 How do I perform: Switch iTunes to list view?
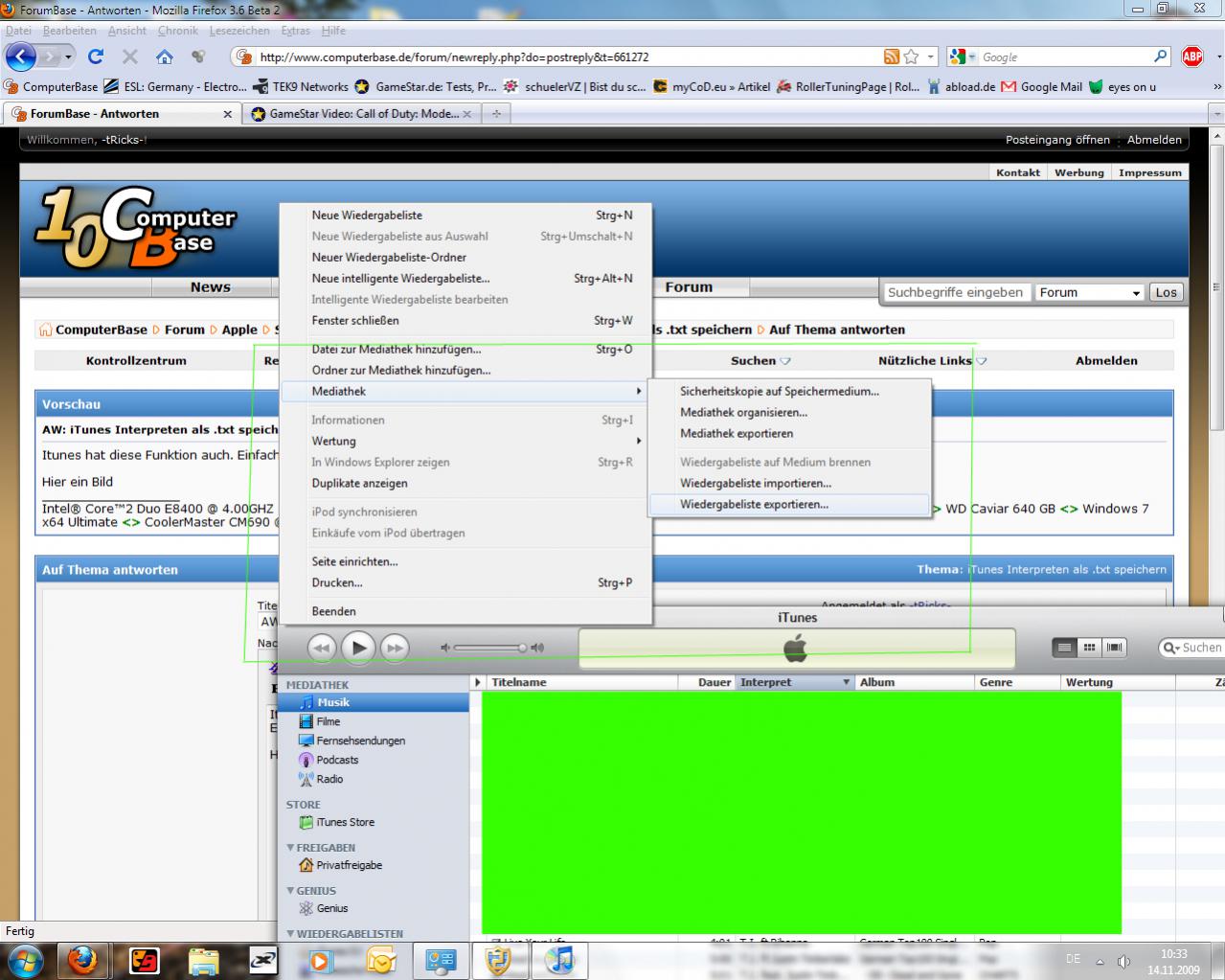(1064, 648)
